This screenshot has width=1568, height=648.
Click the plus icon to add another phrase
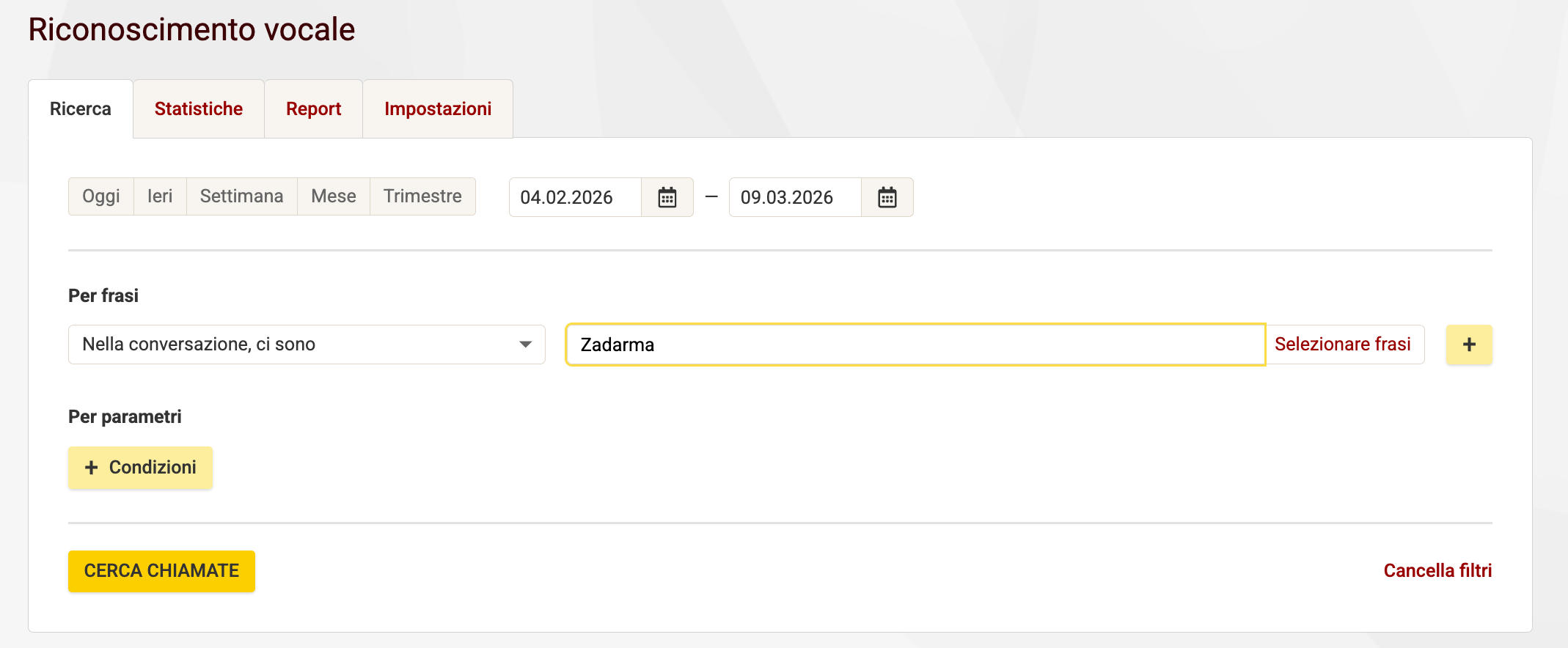tap(1468, 344)
